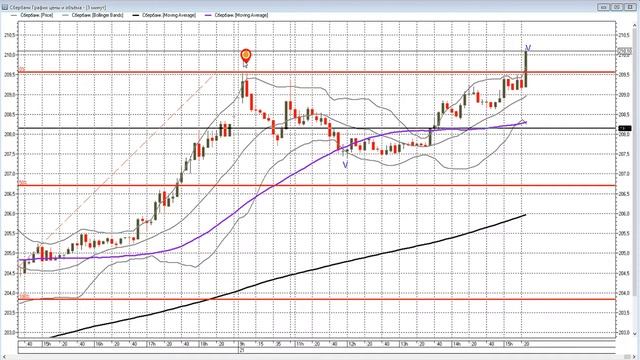Image resolution: width=640 pixels, height=360 pixels.
Task: Select the black horizontal line near 208.1
Action: (317, 128)
